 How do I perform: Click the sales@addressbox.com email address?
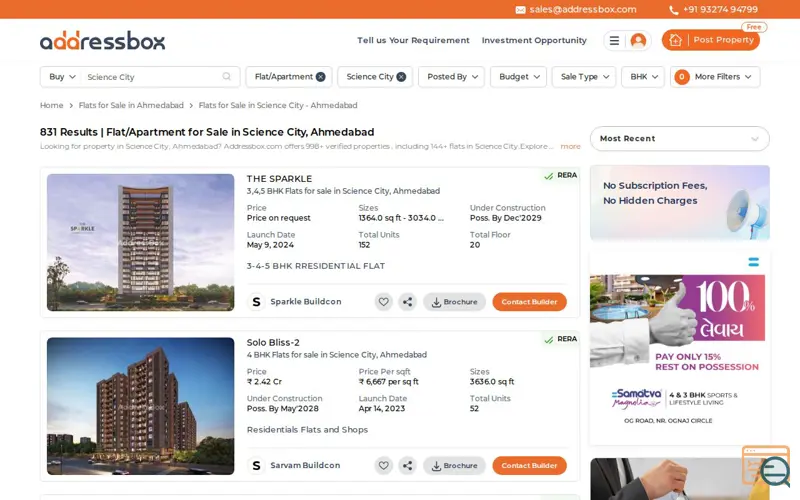click(583, 10)
